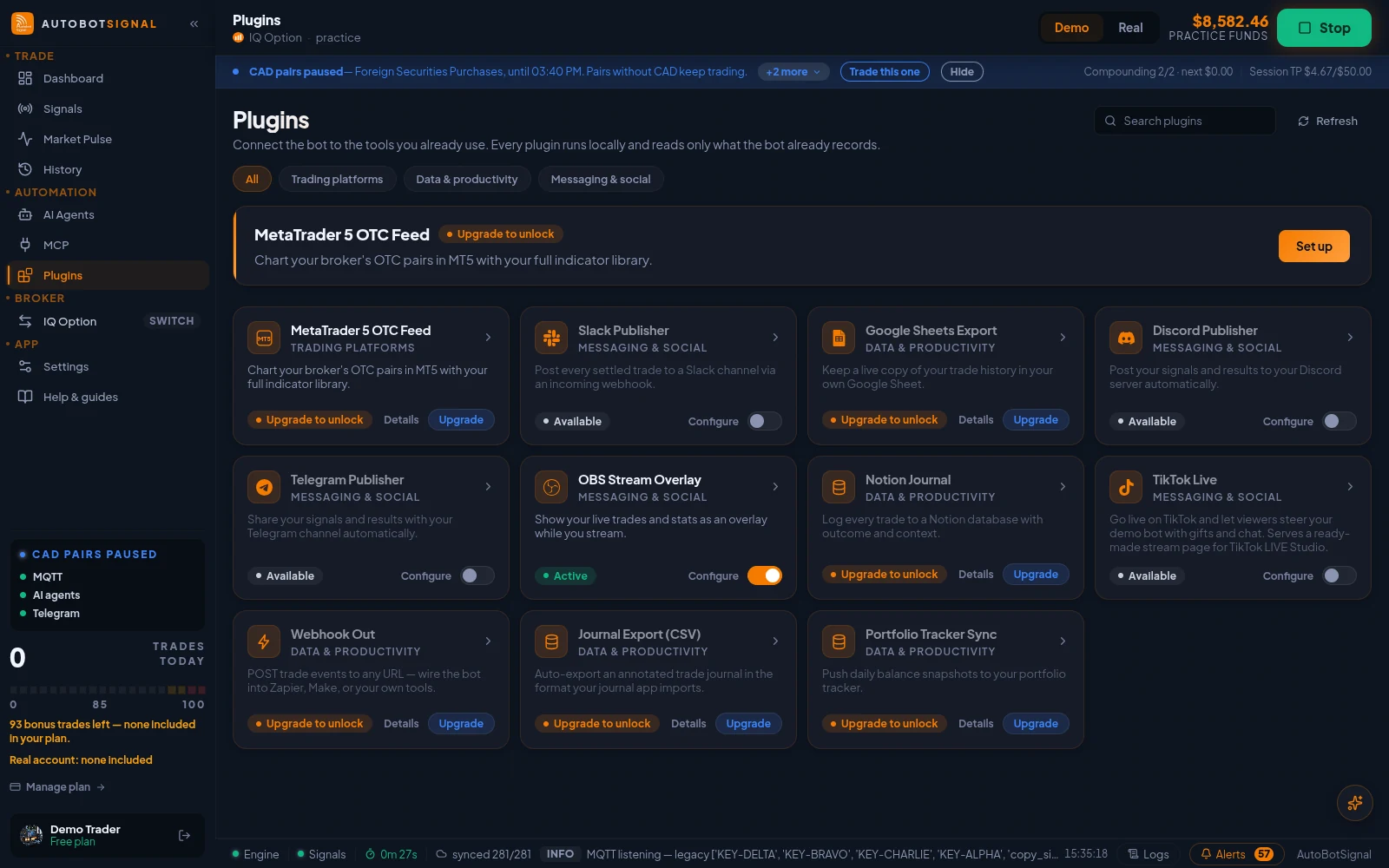Hide the CAD pairs paused banner
This screenshot has height=868, width=1389.
tap(962, 72)
